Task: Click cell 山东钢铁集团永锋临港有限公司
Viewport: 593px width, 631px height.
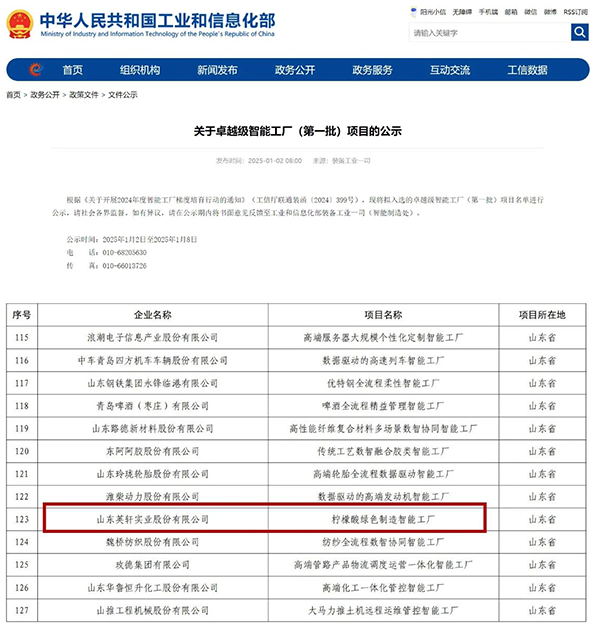Action: click(x=153, y=383)
